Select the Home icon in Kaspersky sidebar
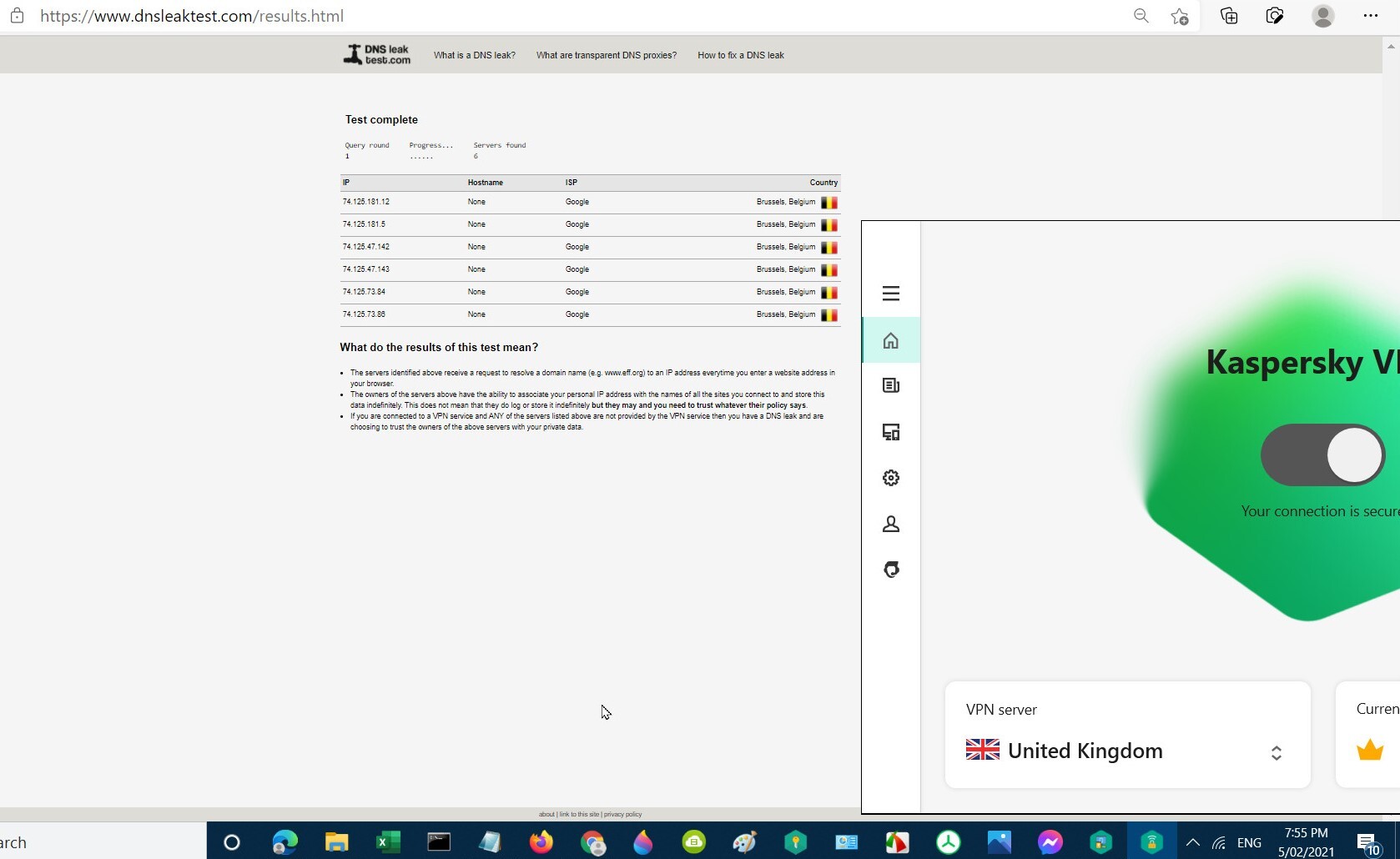Screen dimensions: 1400x859 point(891,340)
